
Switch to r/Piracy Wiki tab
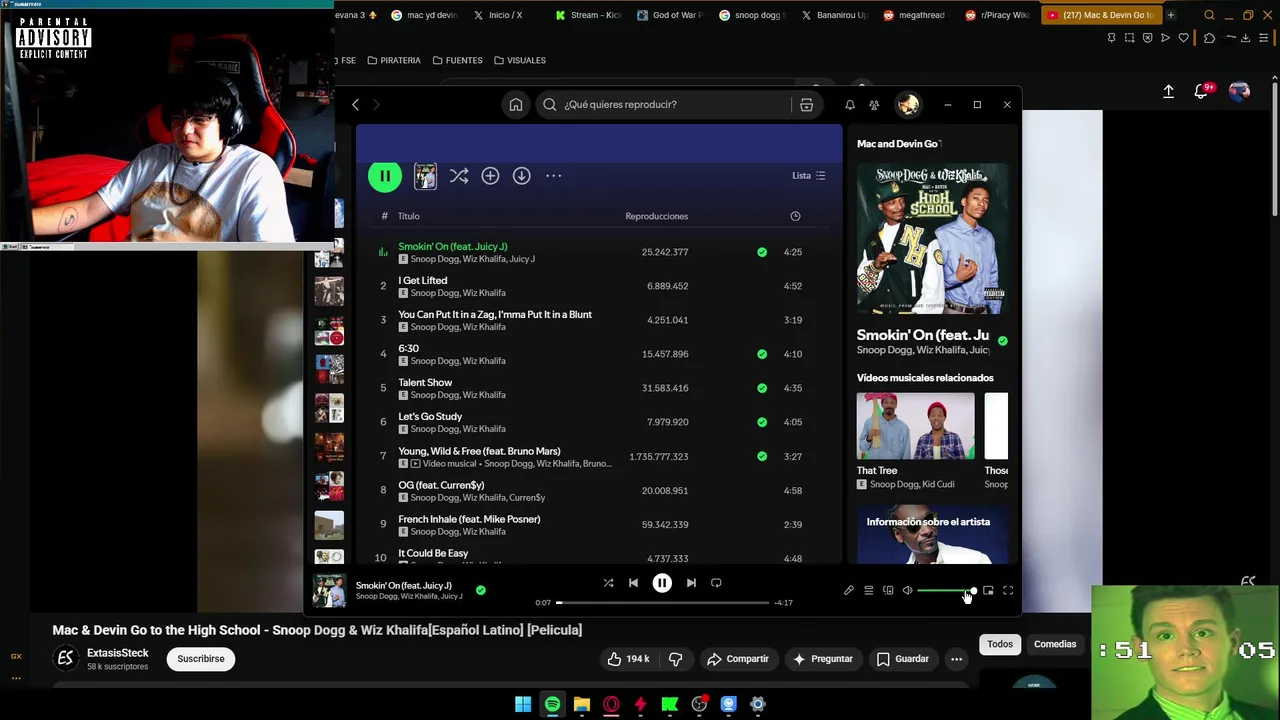997,15
